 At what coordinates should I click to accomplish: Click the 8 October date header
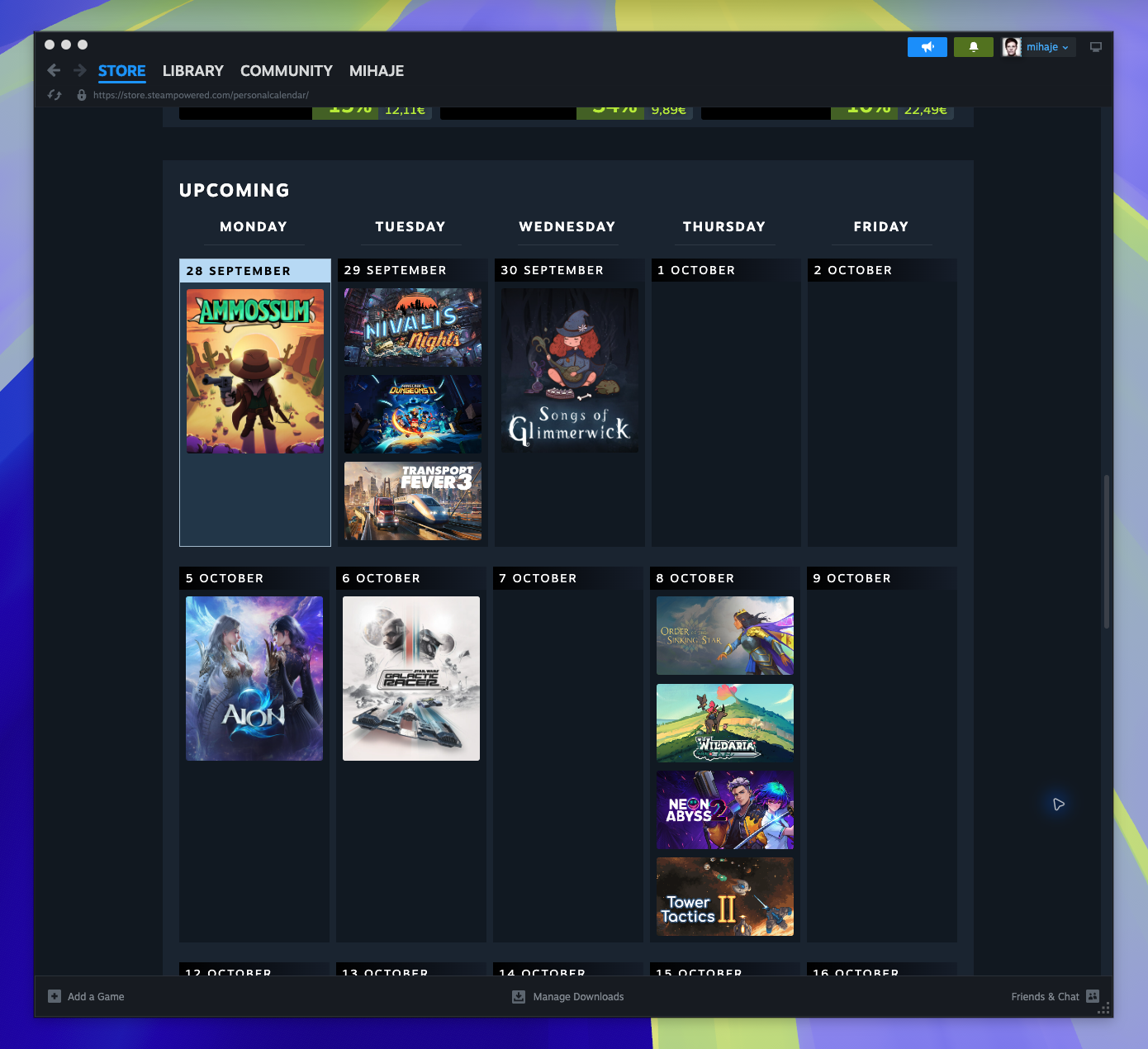724,578
